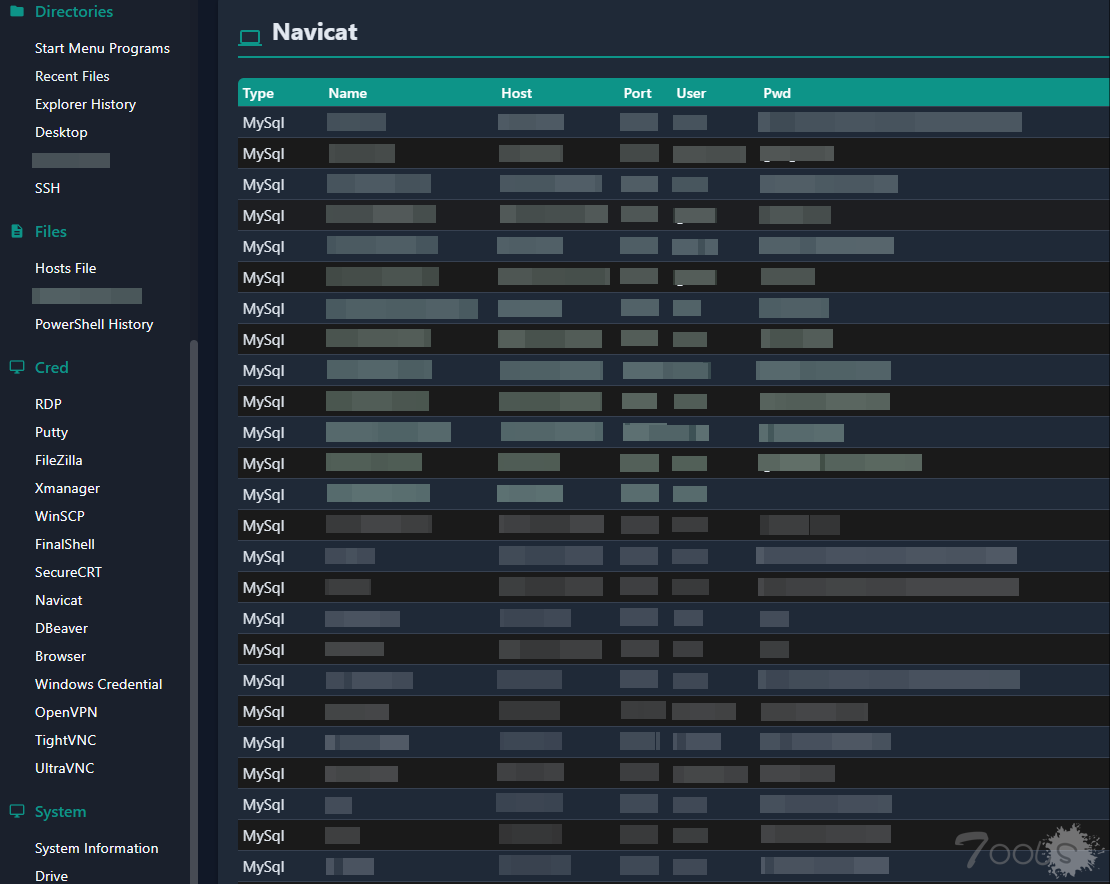Show Putty credentials

pyautogui.click(x=51, y=432)
